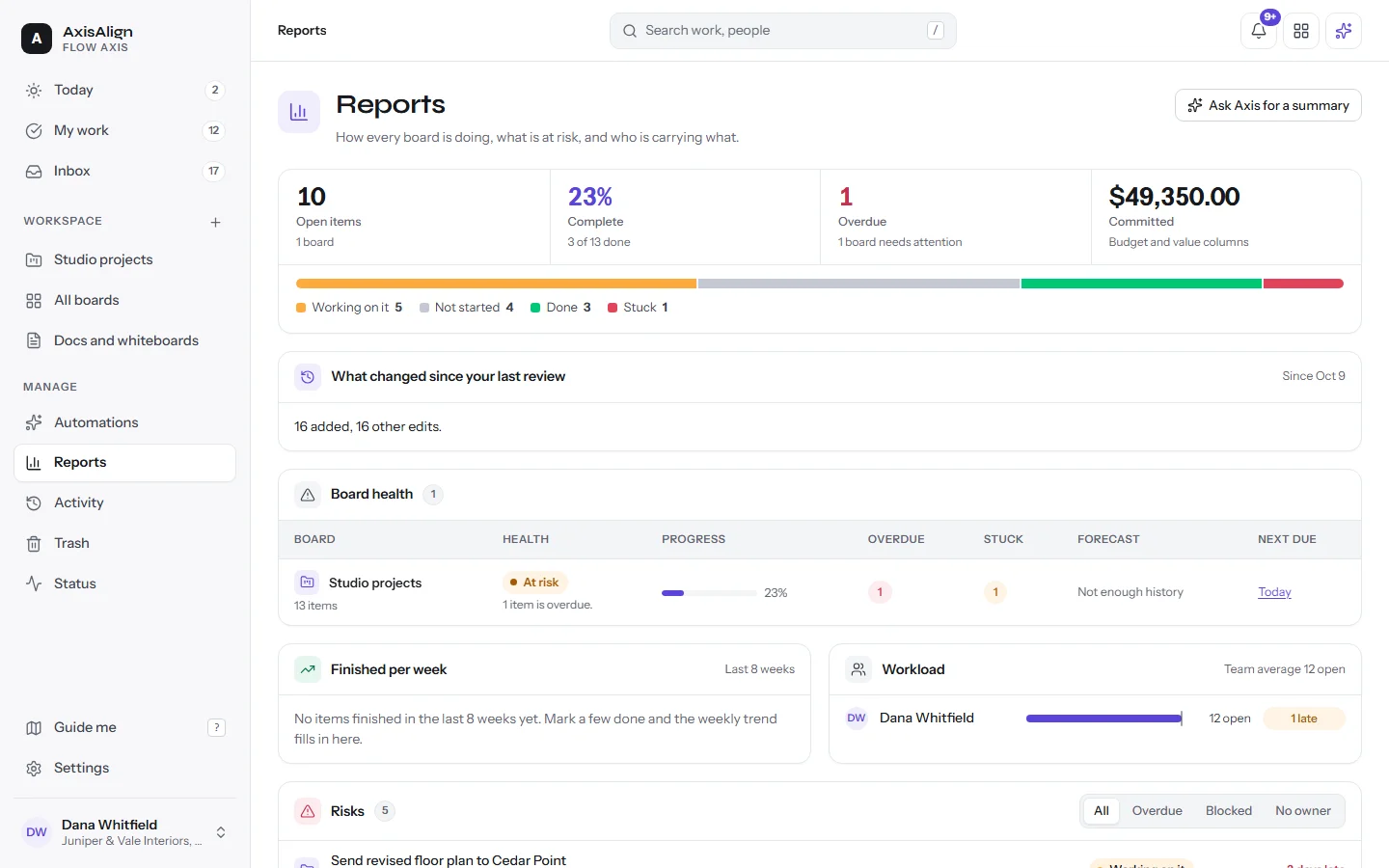This screenshot has height=868, width=1389.
Task: Click the Reports page chart icon beside title
Action: (299, 112)
